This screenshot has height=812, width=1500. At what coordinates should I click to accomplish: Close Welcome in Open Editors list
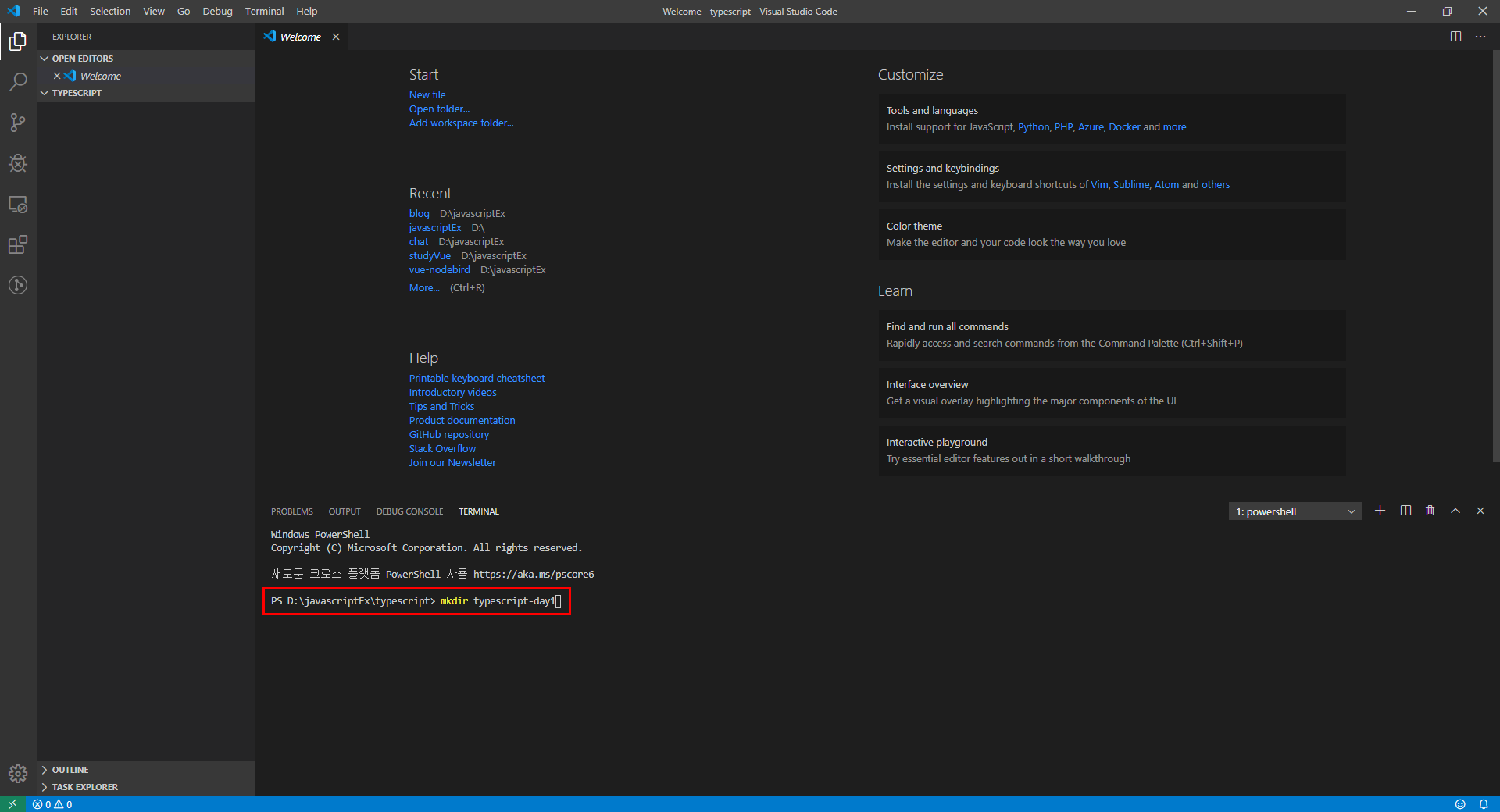click(57, 76)
